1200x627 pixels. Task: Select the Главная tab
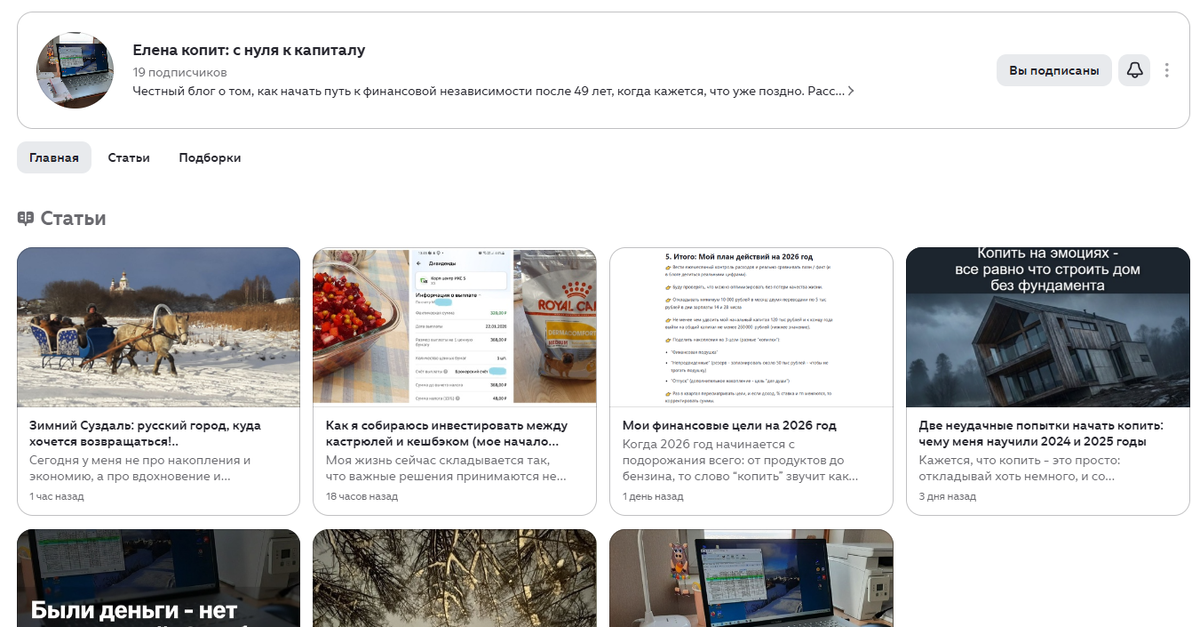[54, 158]
